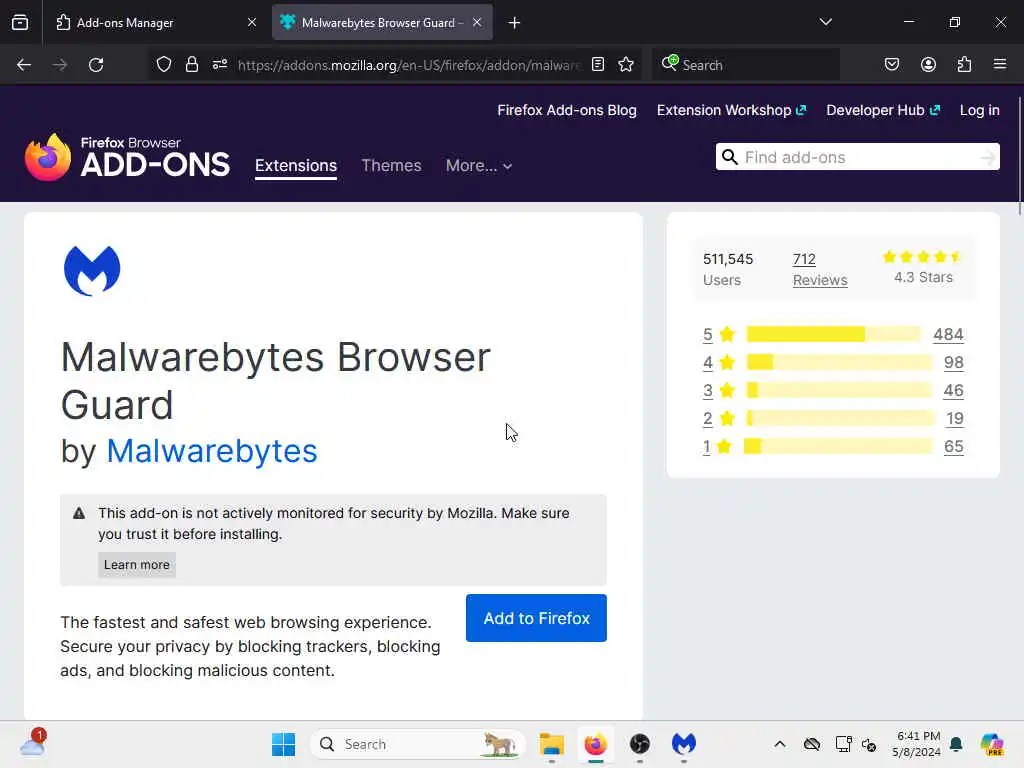Open the Themes section
Screen dimensions: 1024x768
click(x=391, y=166)
